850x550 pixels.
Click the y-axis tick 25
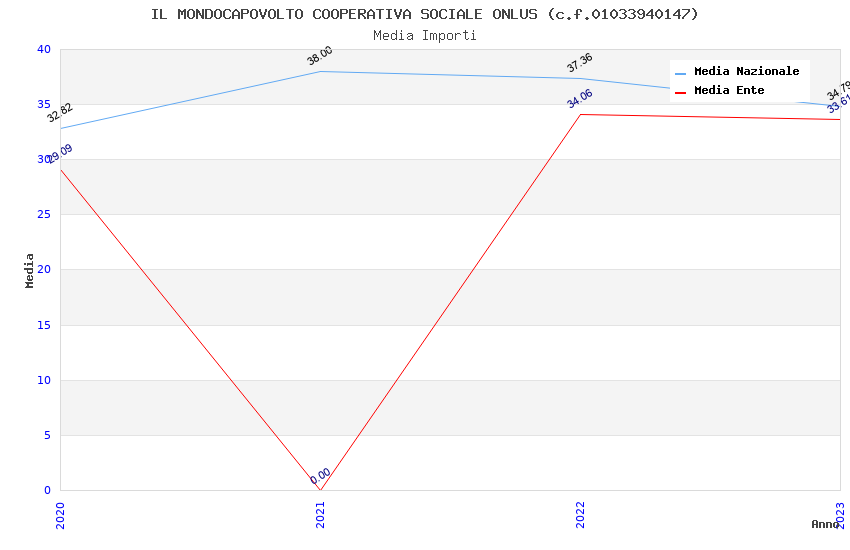(x=44, y=215)
